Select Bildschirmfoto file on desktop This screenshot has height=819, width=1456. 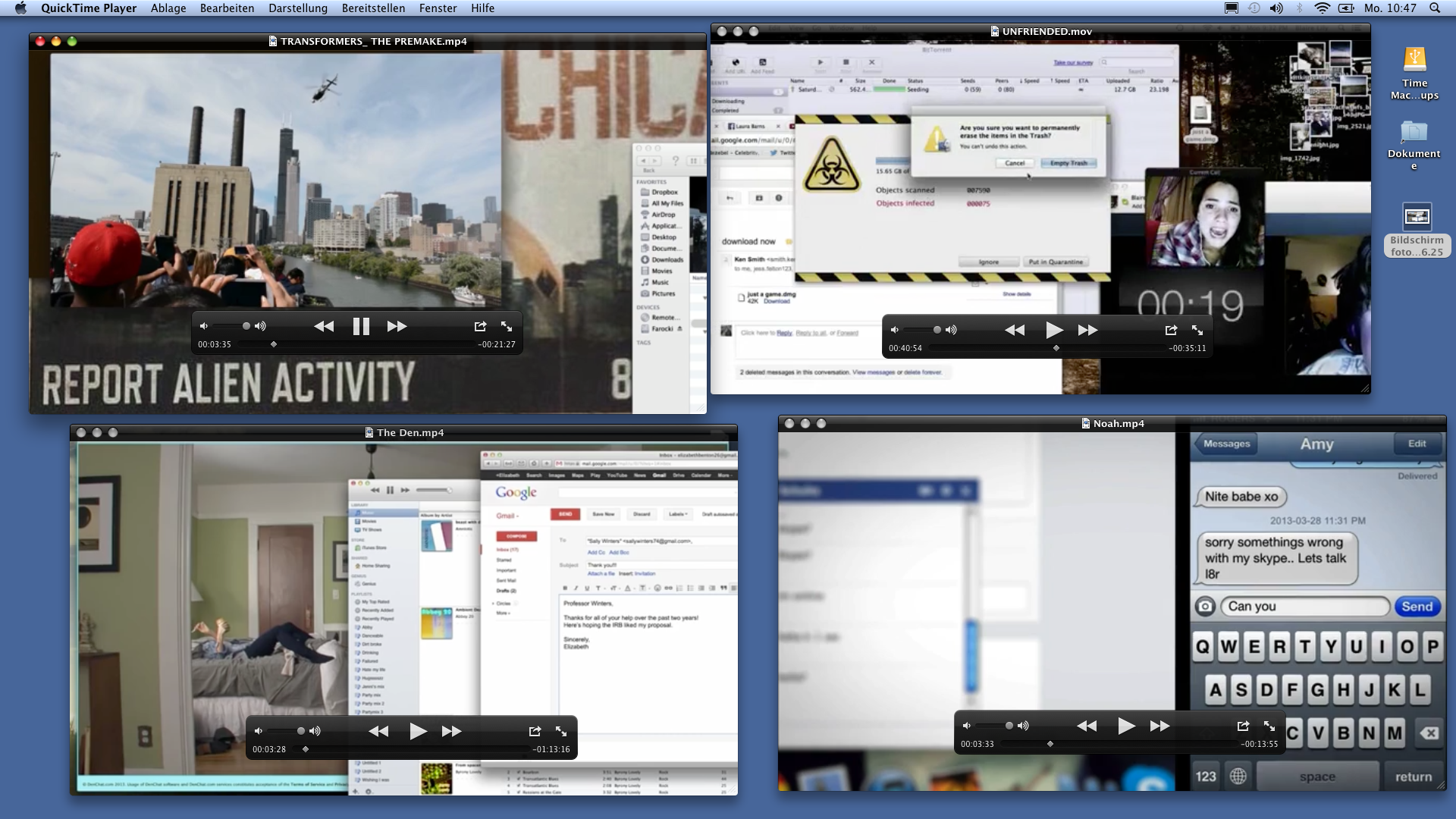[1417, 231]
